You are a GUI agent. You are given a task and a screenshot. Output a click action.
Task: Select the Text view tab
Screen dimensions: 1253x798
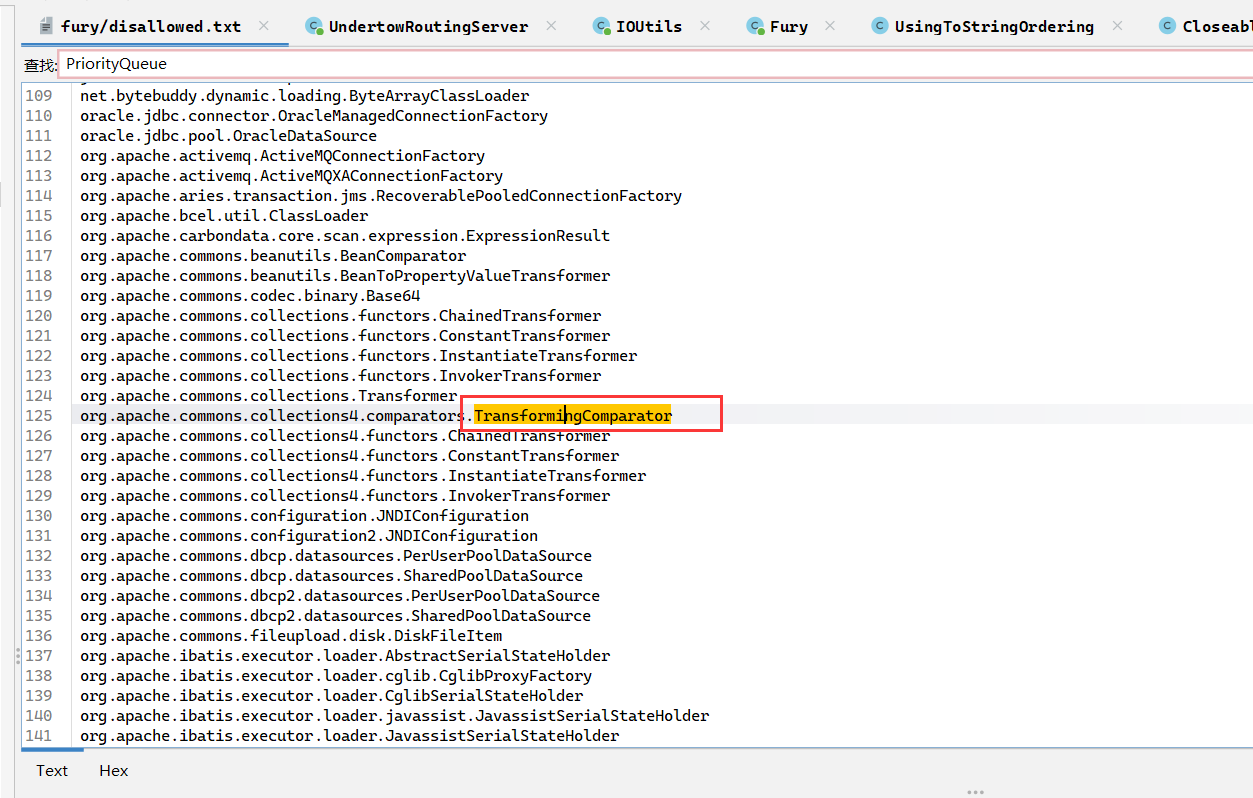[52, 771]
